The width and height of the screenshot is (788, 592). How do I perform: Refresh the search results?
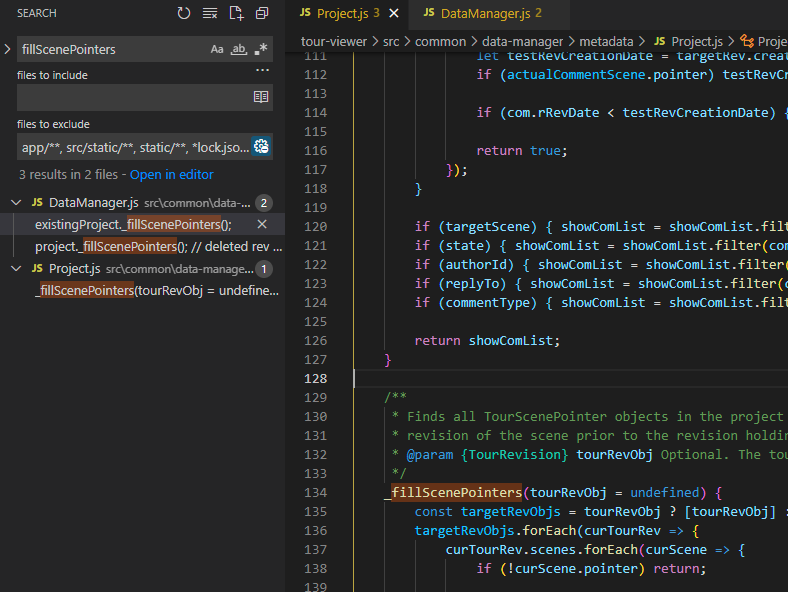click(x=184, y=13)
